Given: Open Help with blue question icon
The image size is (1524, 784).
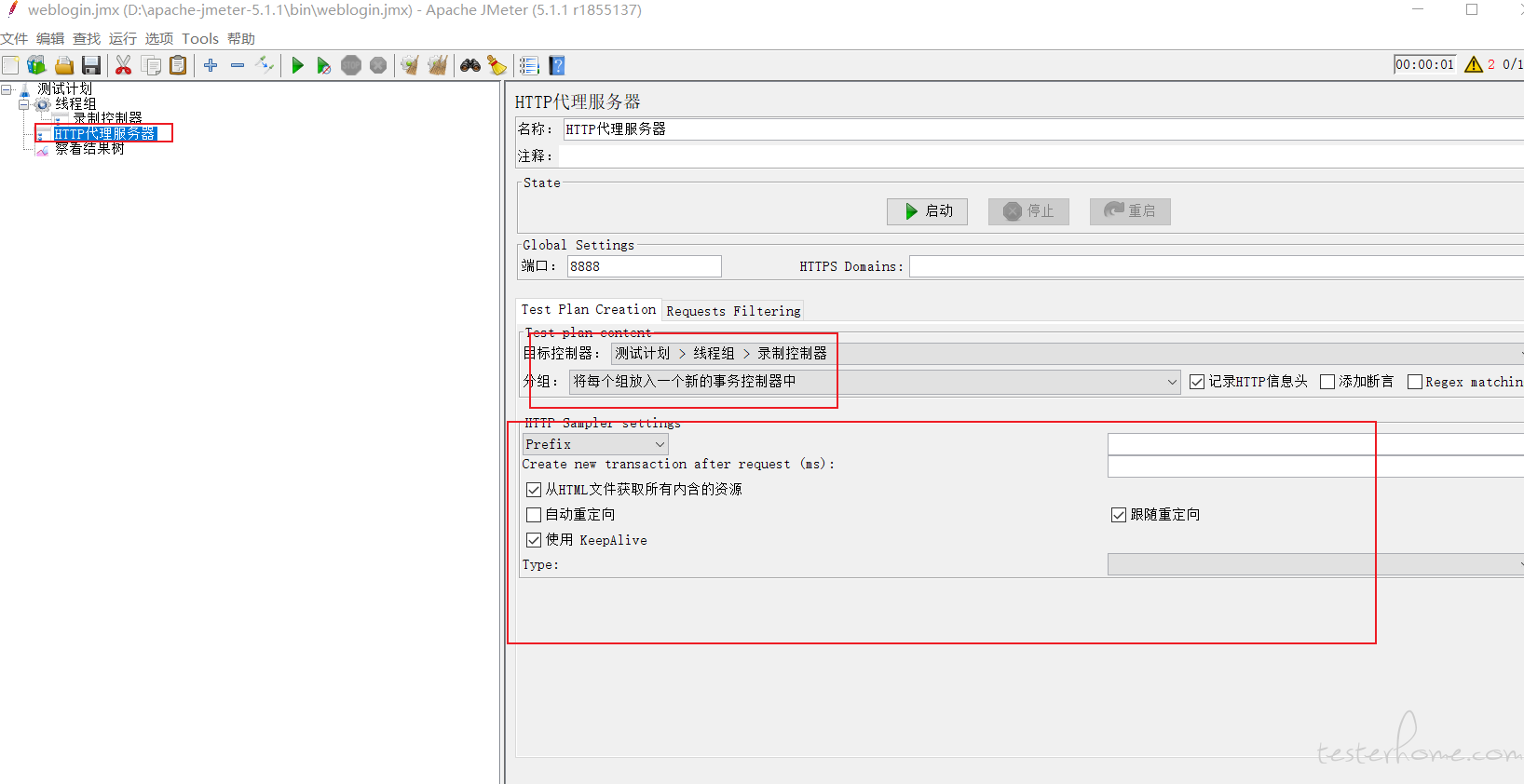Looking at the screenshot, I should click(557, 65).
